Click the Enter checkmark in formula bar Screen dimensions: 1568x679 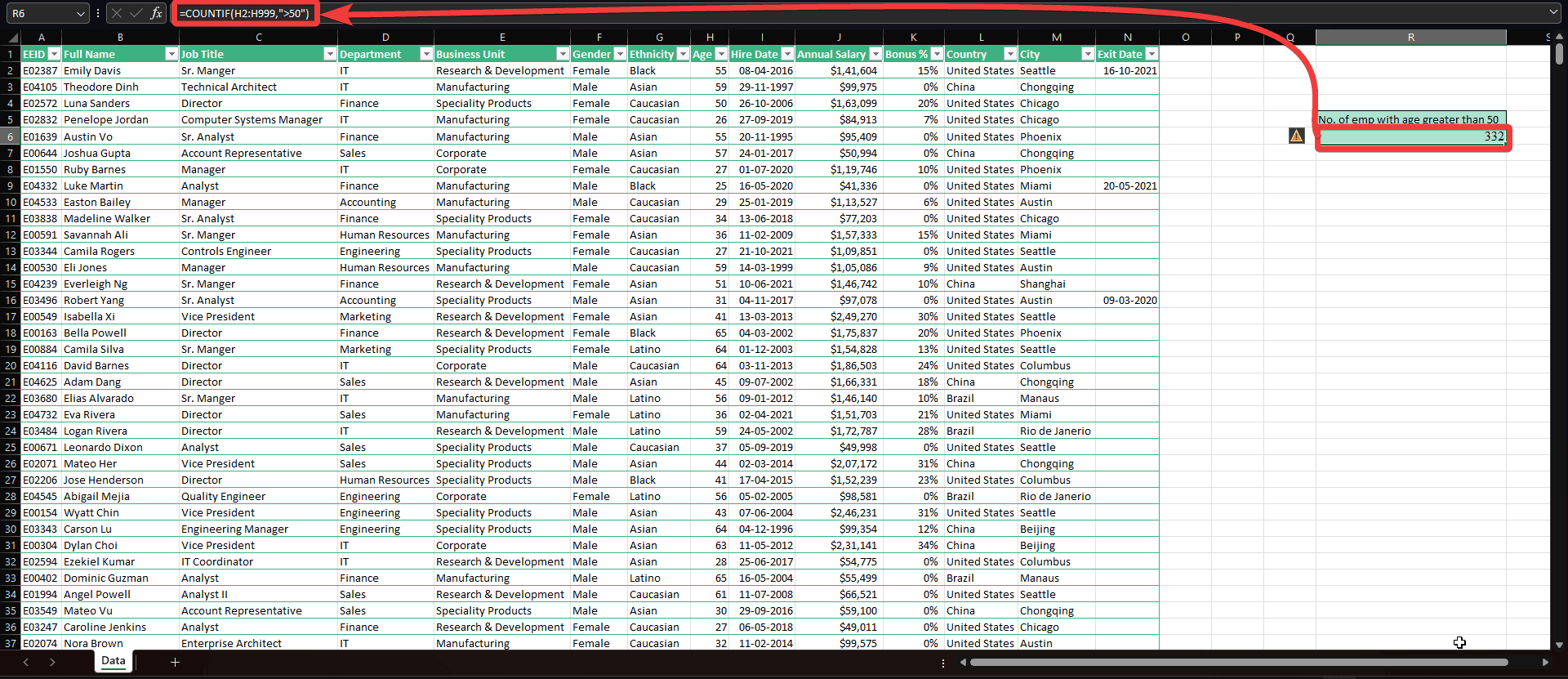click(x=136, y=13)
